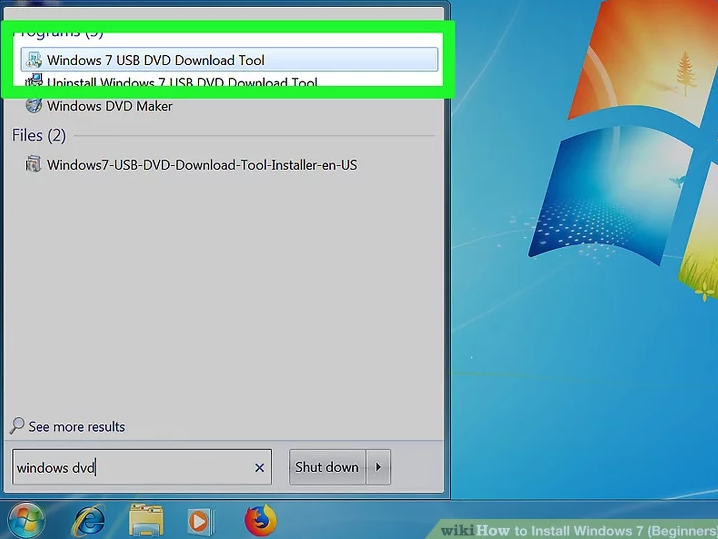Screen dimensions: 718x539
Task: Launch Windows DVD Maker from results
Action: pyautogui.click(x=110, y=106)
